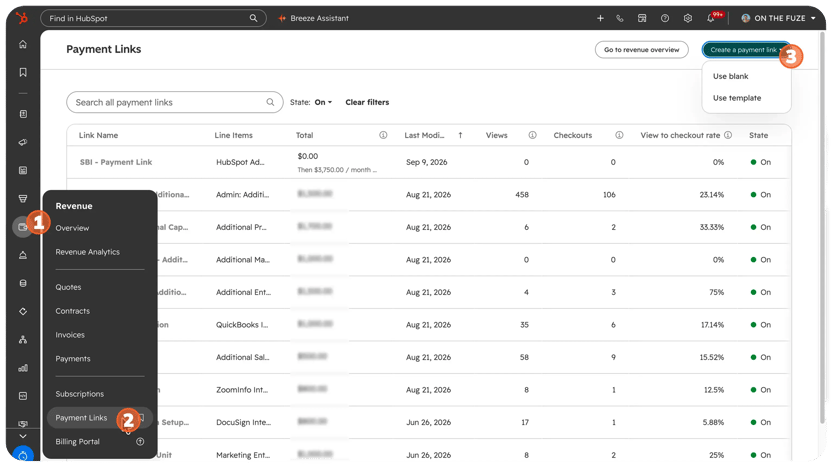Click the HubSpot sprocket logo
This screenshot has height=467, width=832.
[22, 18]
